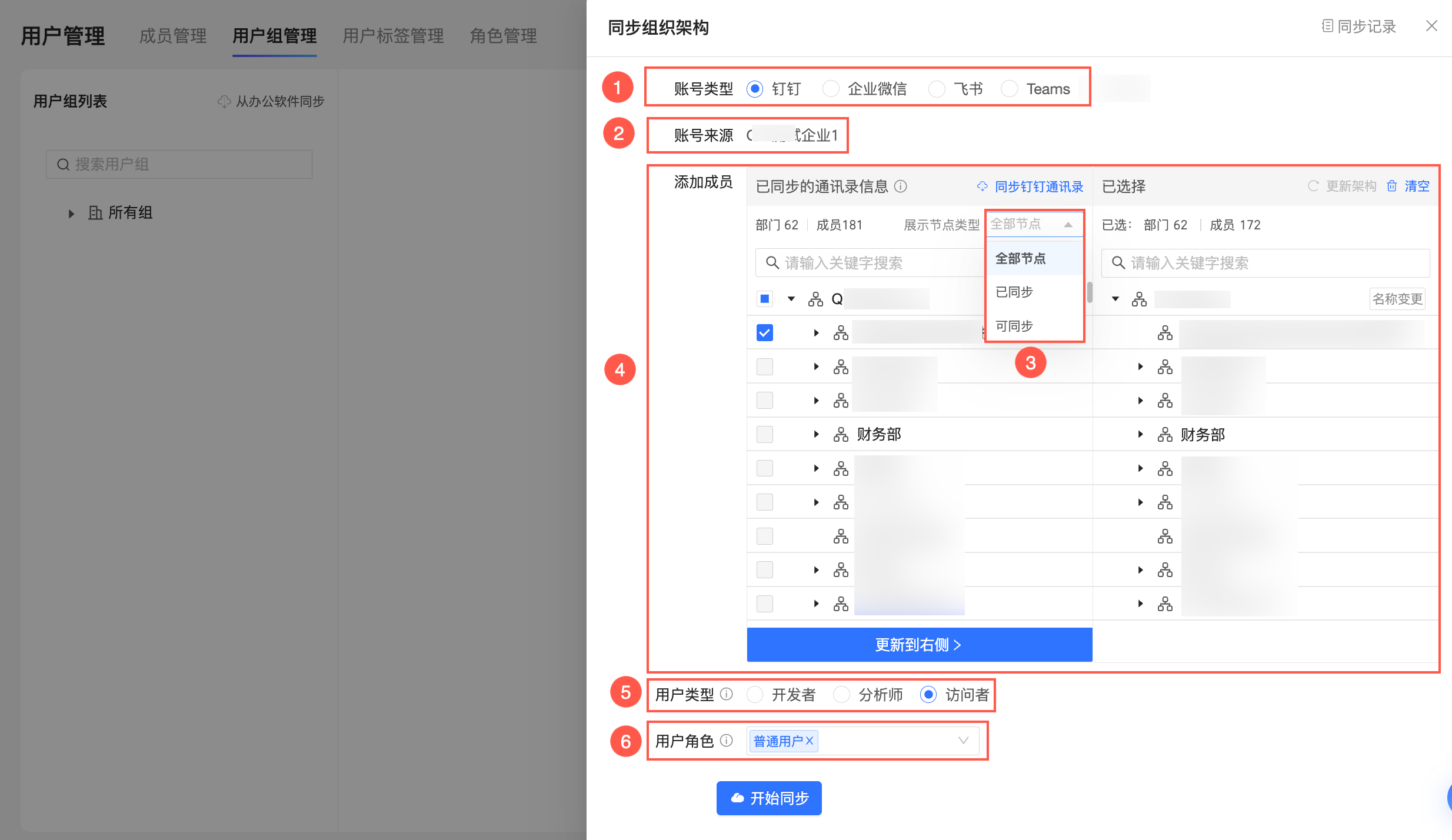Viewport: 1452px width, 840px height.
Task: Click the 更新架构 refresh icon
Action: point(1313,186)
